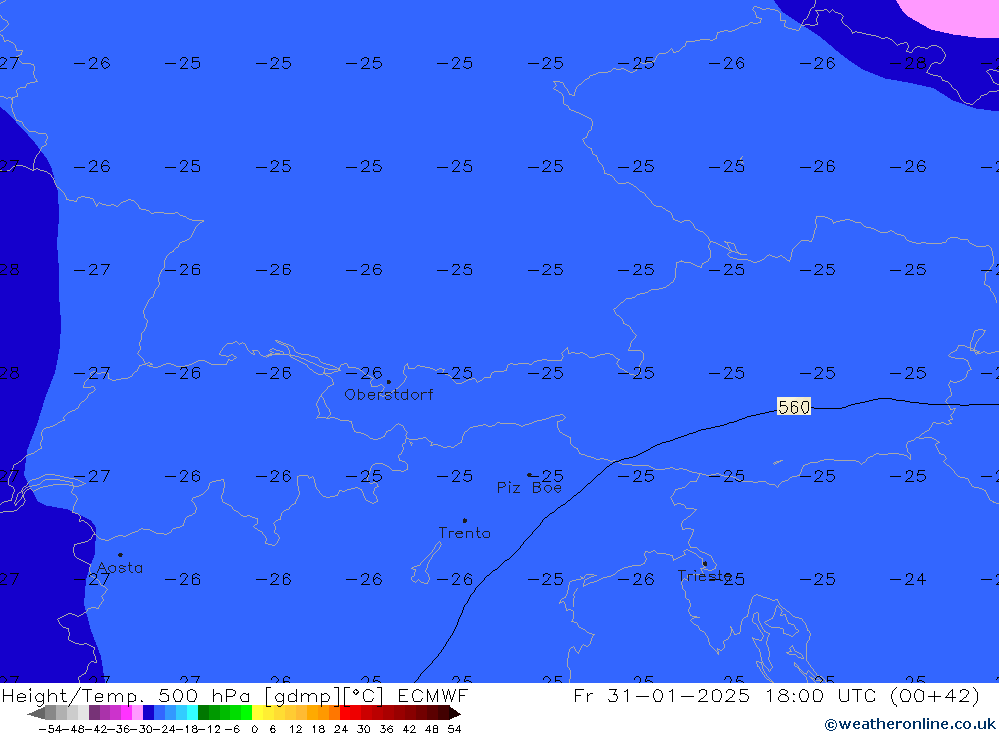Select the Trento location dot
Screen dimensions: 1000x733
pos(464,520)
